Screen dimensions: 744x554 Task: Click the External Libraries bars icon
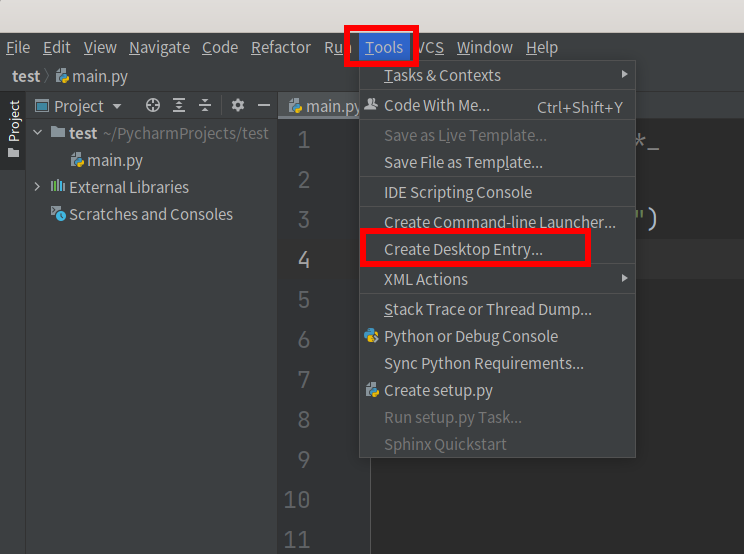(58, 186)
